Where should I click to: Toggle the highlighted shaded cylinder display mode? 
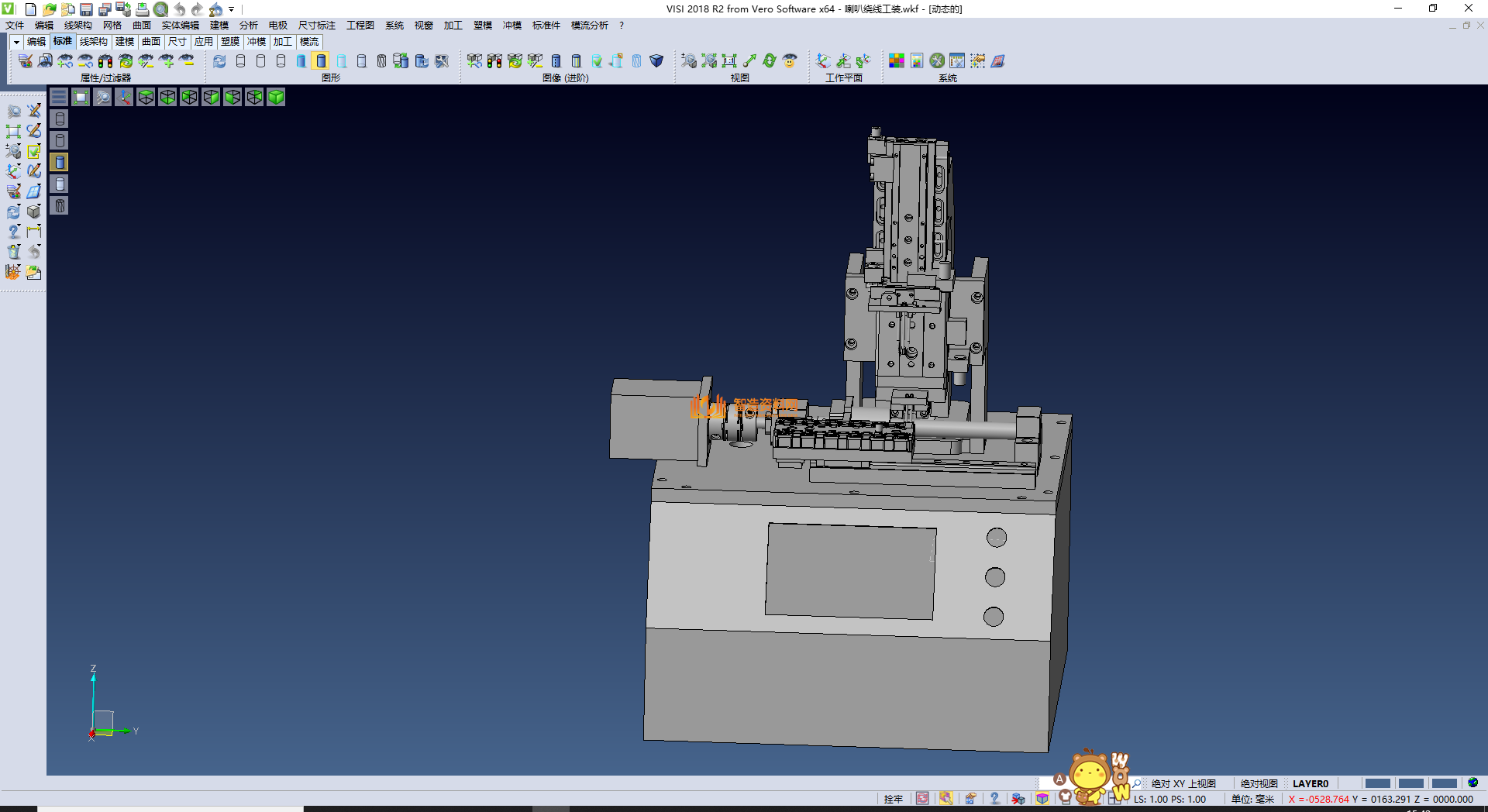click(x=321, y=61)
